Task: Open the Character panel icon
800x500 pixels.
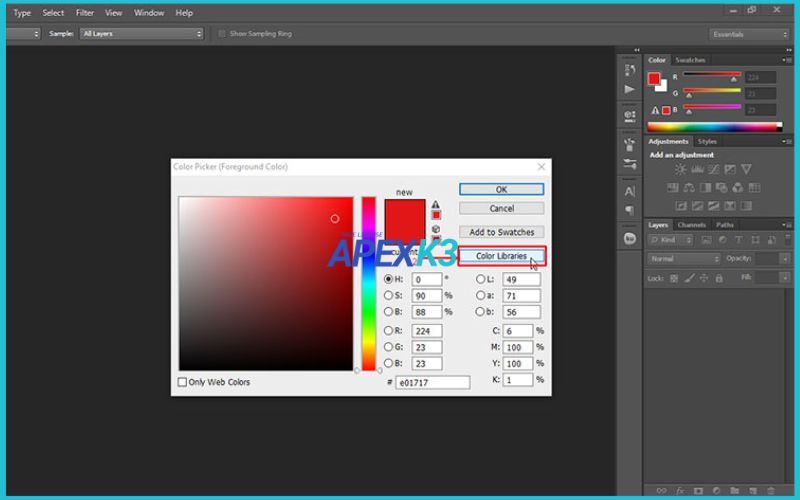Action: (630, 191)
